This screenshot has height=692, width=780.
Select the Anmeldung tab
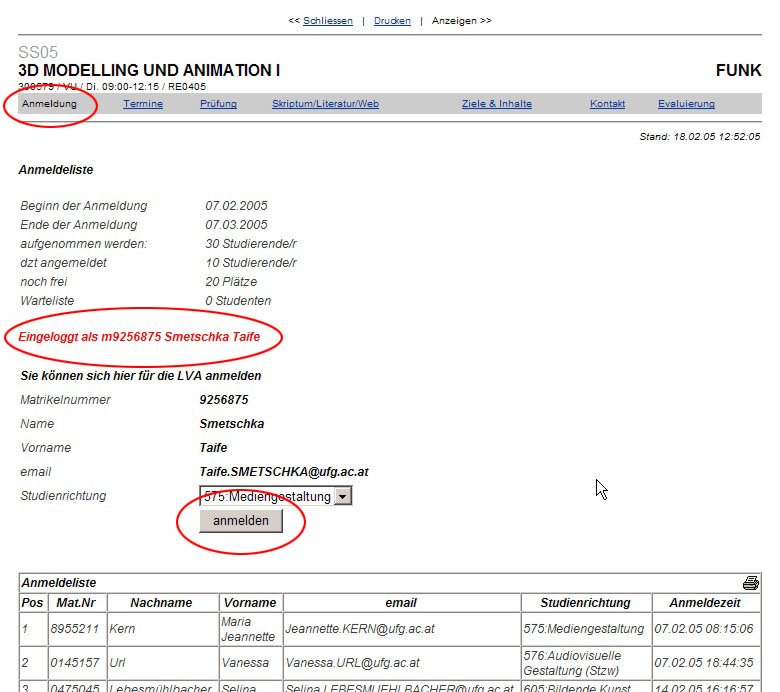pyautogui.click(x=49, y=104)
